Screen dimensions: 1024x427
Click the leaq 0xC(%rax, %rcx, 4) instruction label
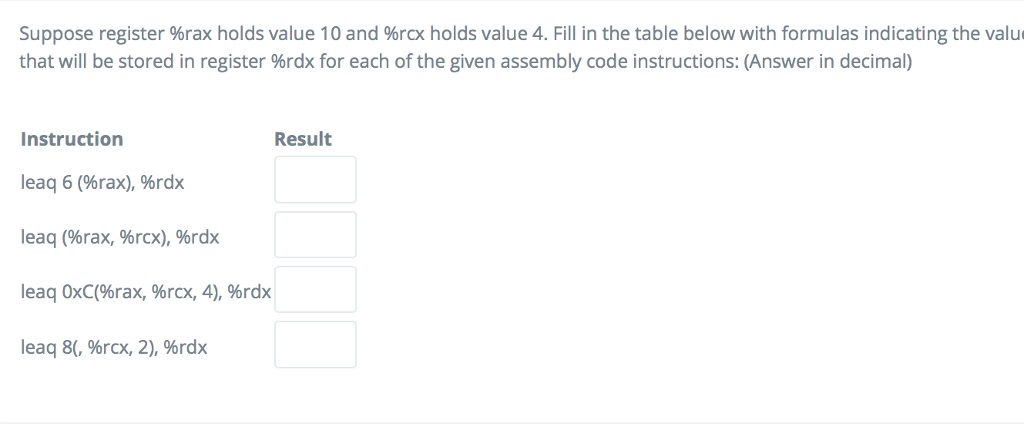(x=146, y=292)
